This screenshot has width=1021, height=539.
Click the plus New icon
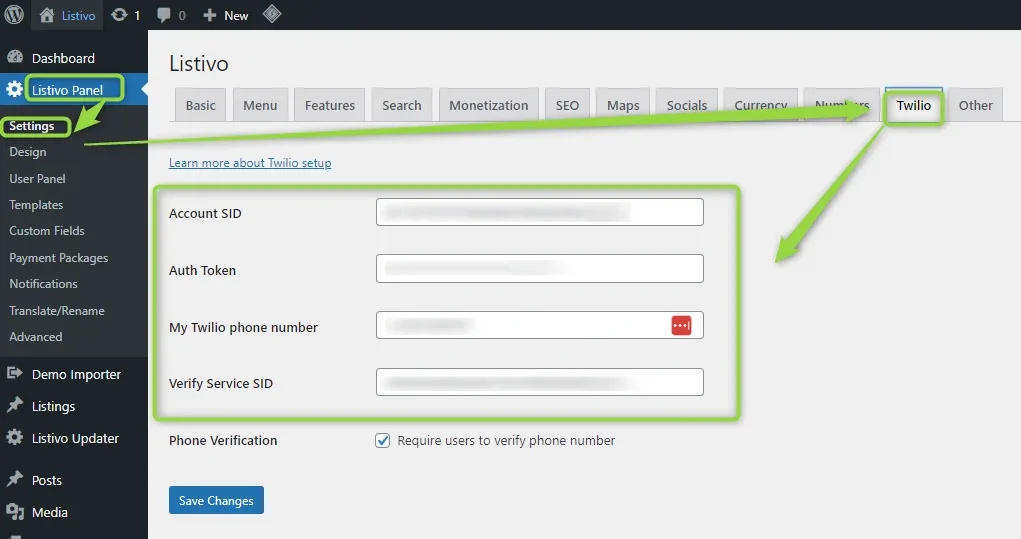coord(209,15)
